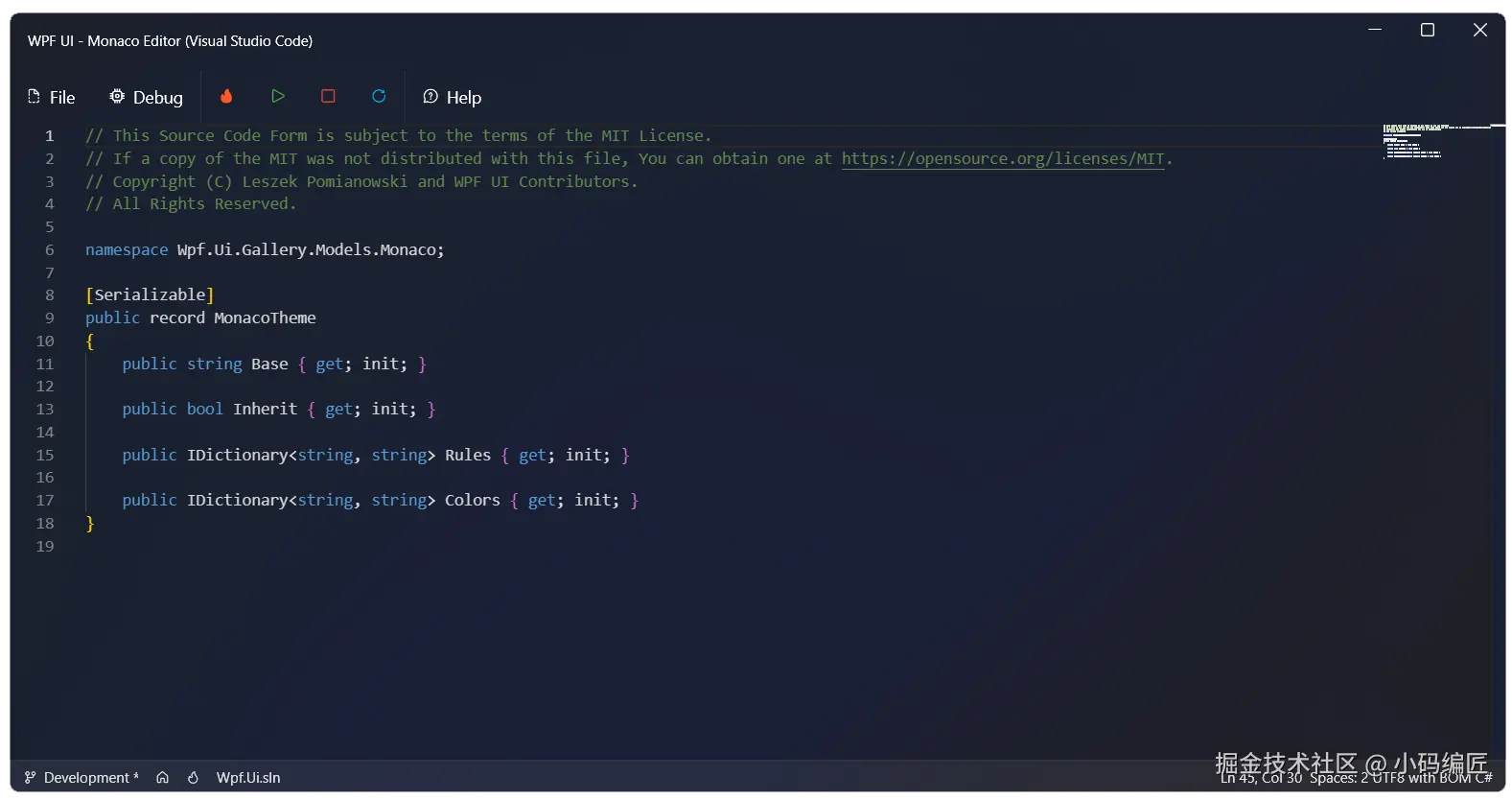This screenshot has height=800, width=1512.
Task: Click the [Serializable] attribute text
Action: 150,294
